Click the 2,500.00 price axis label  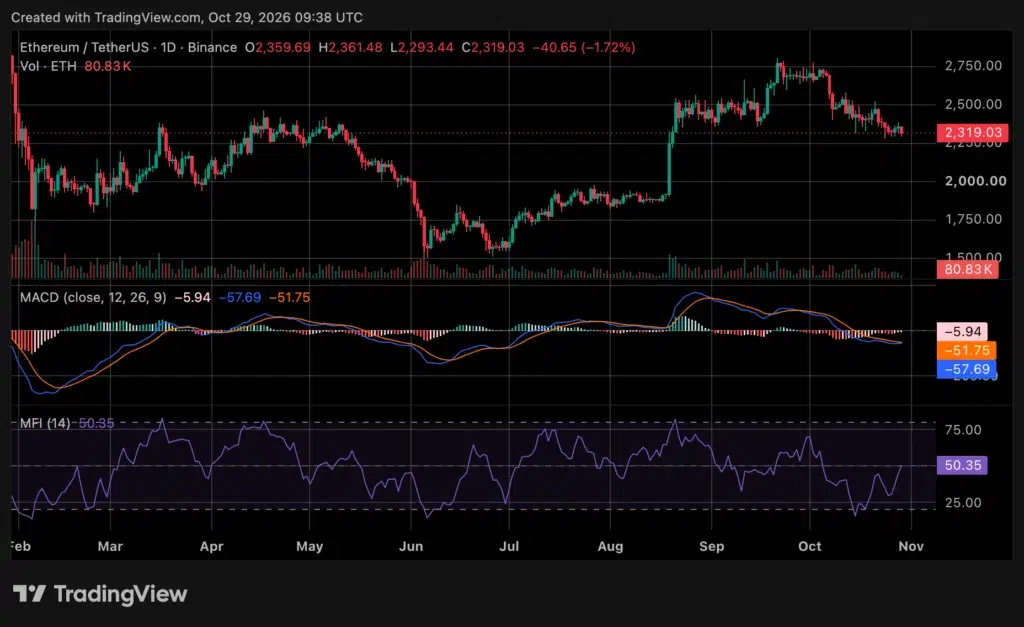click(973, 104)
